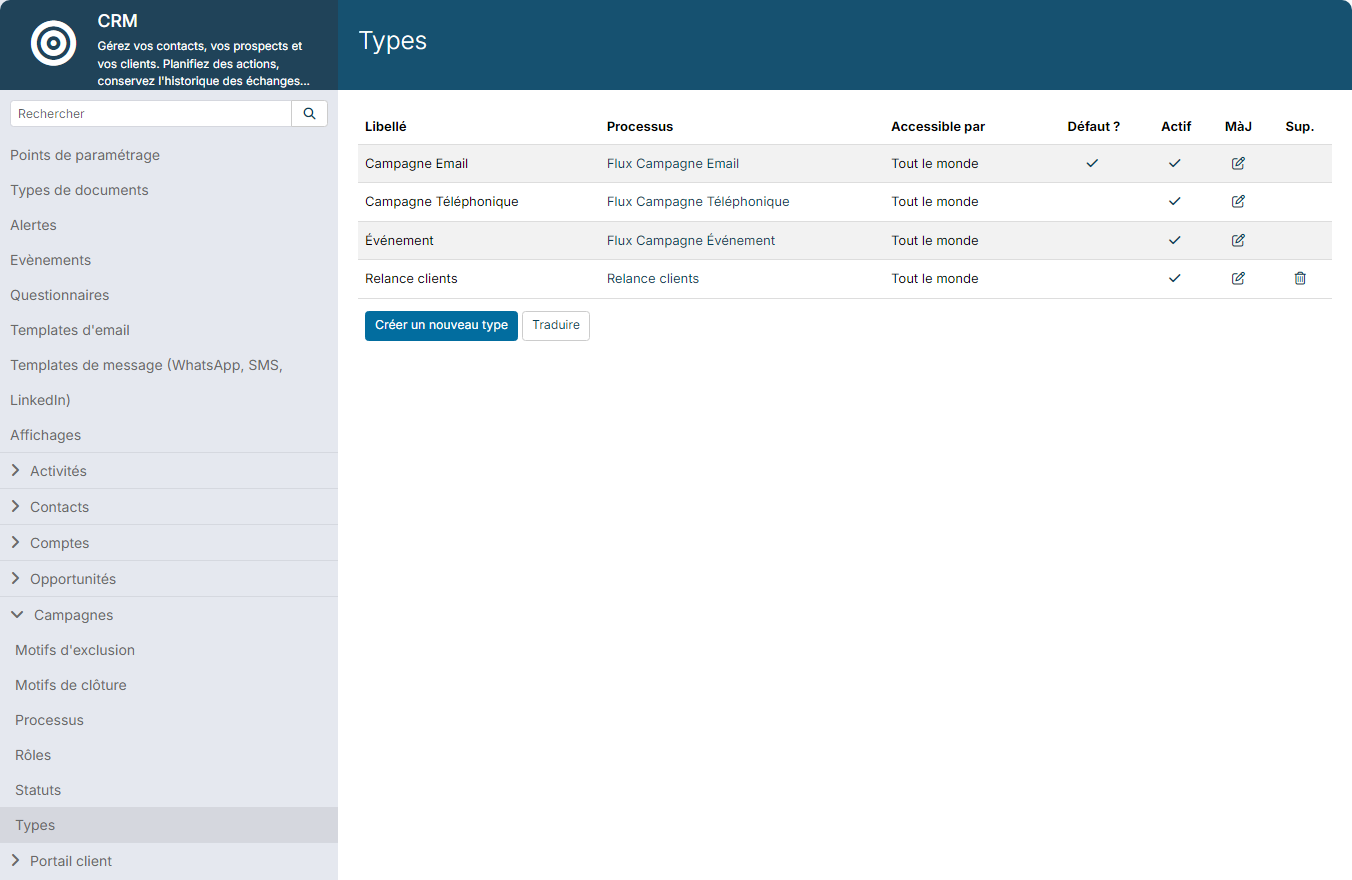Click Créer un nouveau type button
1352x880 pixels.
[x=441, y=325]
